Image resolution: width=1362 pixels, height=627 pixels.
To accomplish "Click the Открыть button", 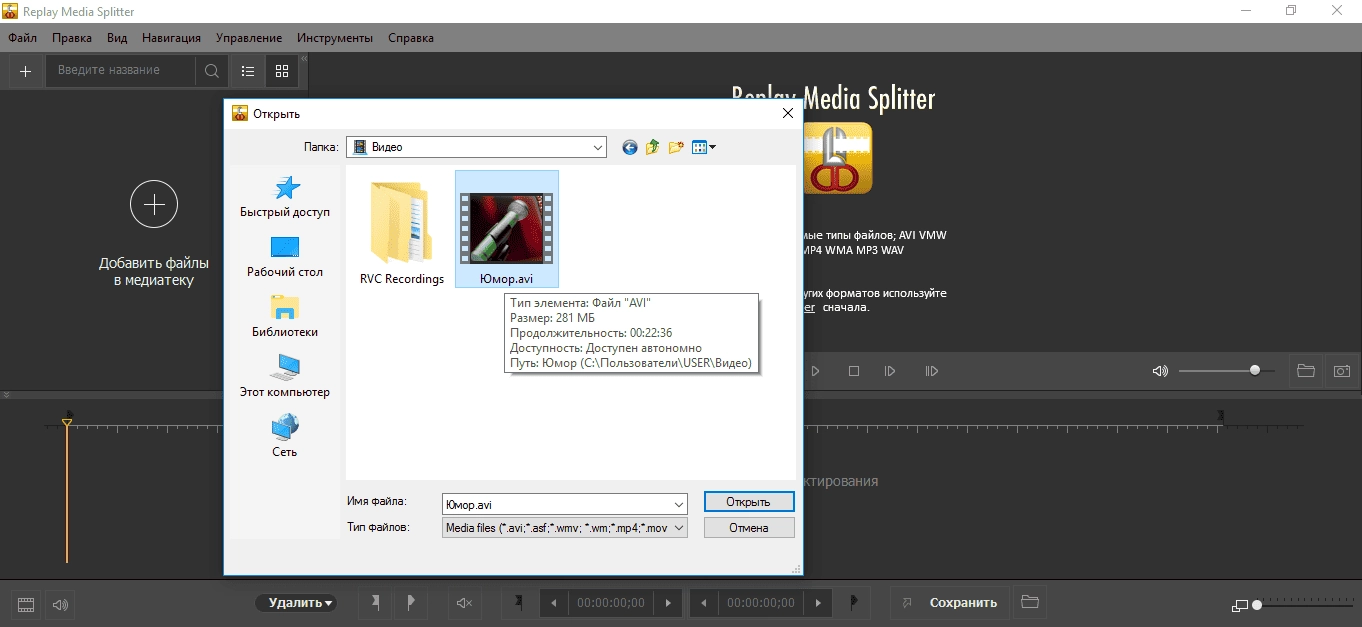I will pos(749,502).
